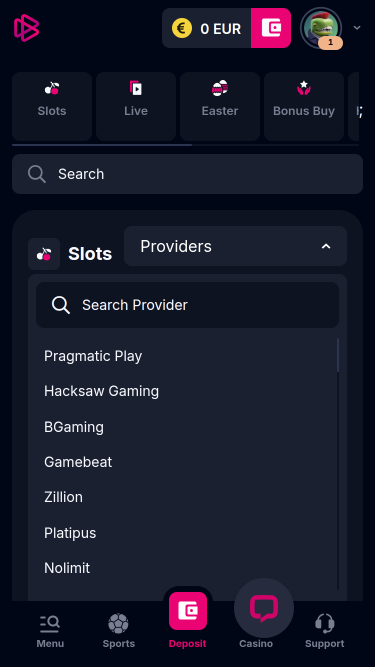
Task: Click the pink casino logo icon
Action: (x=26, y=28)
